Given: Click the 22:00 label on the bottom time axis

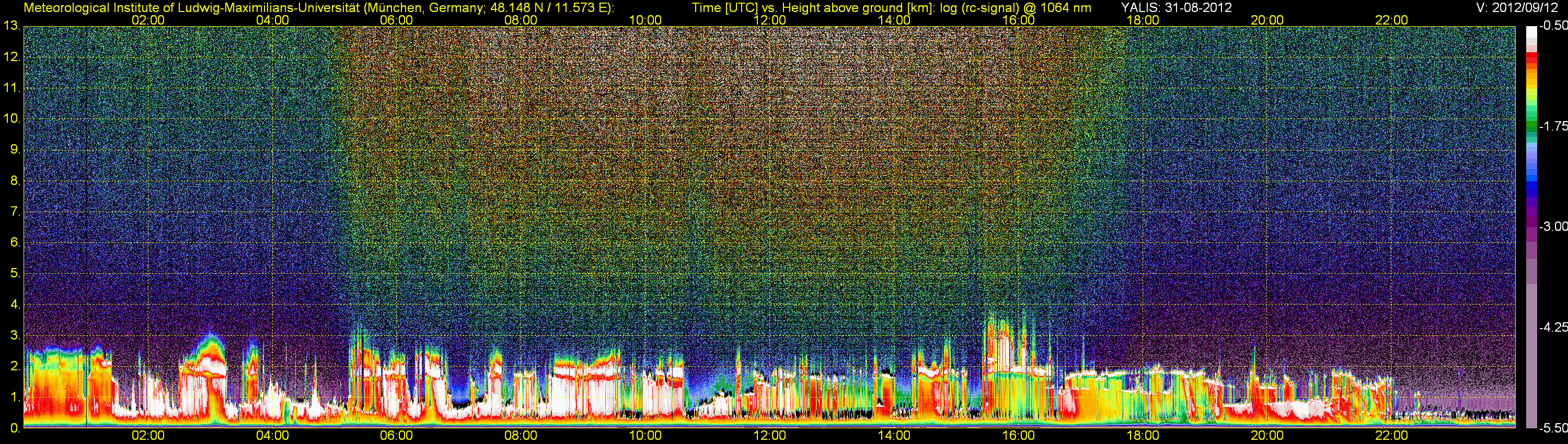Looking at the screenshot, I should tap(1391, 436).
